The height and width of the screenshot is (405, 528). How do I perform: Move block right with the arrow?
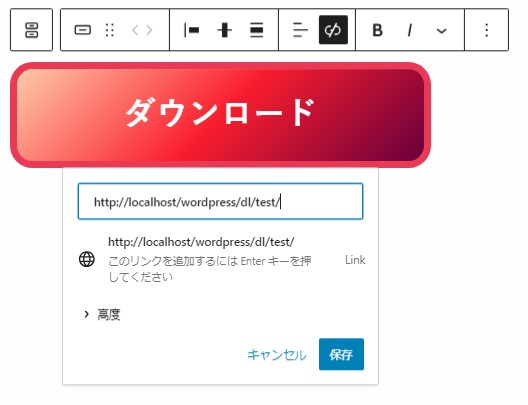tap(149, 30)
